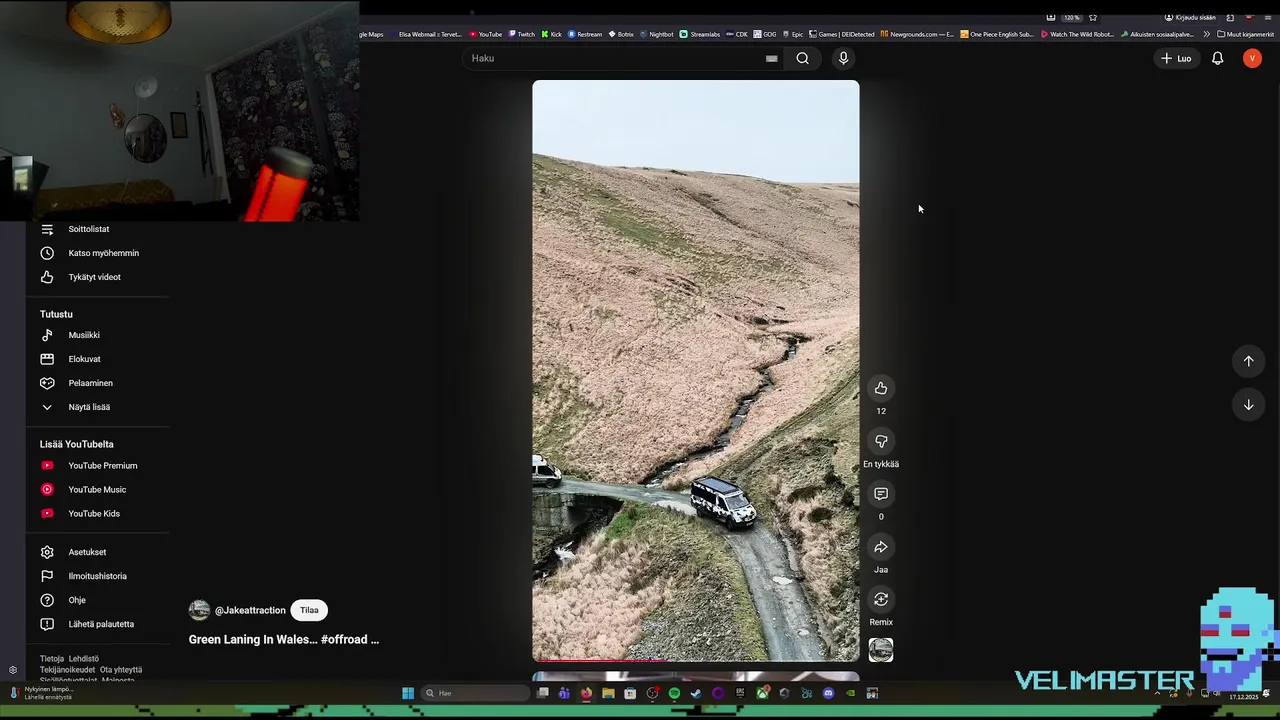Like the Green Laning In Wales short
1280x720 pixels.
click(x=881, y=388)
